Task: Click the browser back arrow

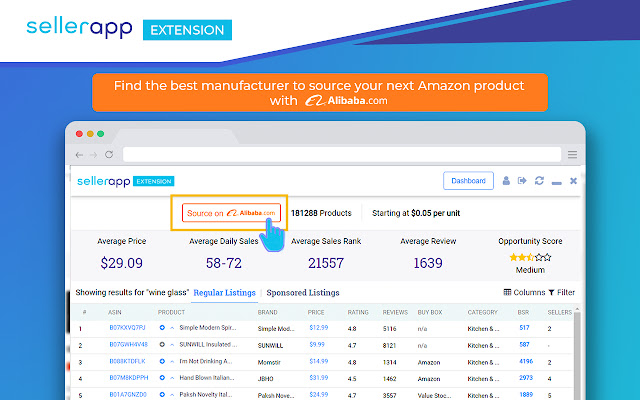Action: [x=80, y=155]
